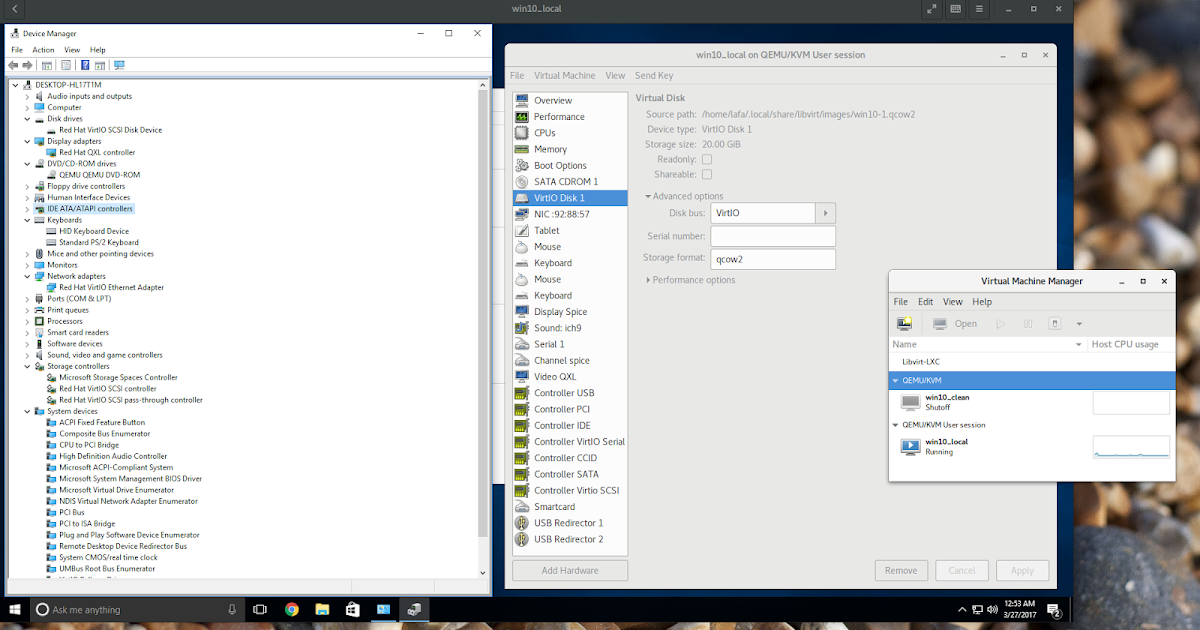The height and width of the screenshot is (630, 1200).
Task: Open View menu in Device Manager
Action: point(72,49)
